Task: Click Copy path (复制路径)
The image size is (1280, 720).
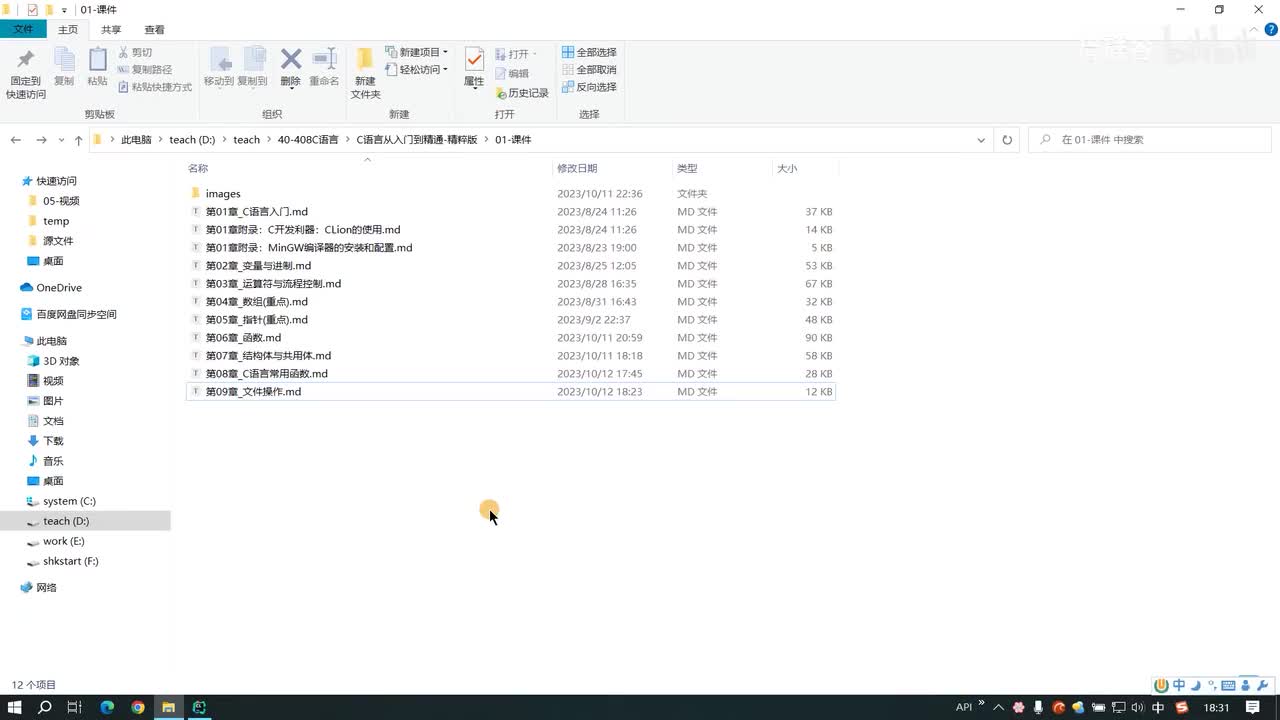Action: 145,70
